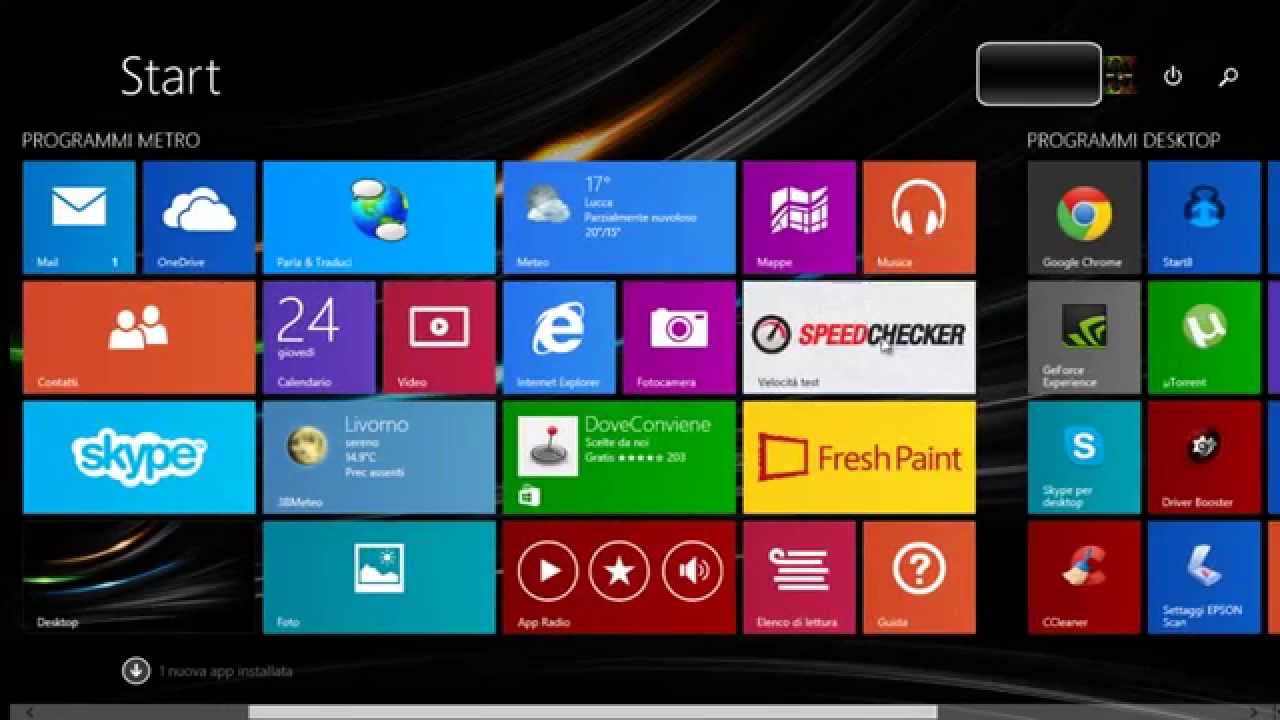Launch the Skype per desktop tile
Screen dimensions: 1280x720
click(1084, 458)
